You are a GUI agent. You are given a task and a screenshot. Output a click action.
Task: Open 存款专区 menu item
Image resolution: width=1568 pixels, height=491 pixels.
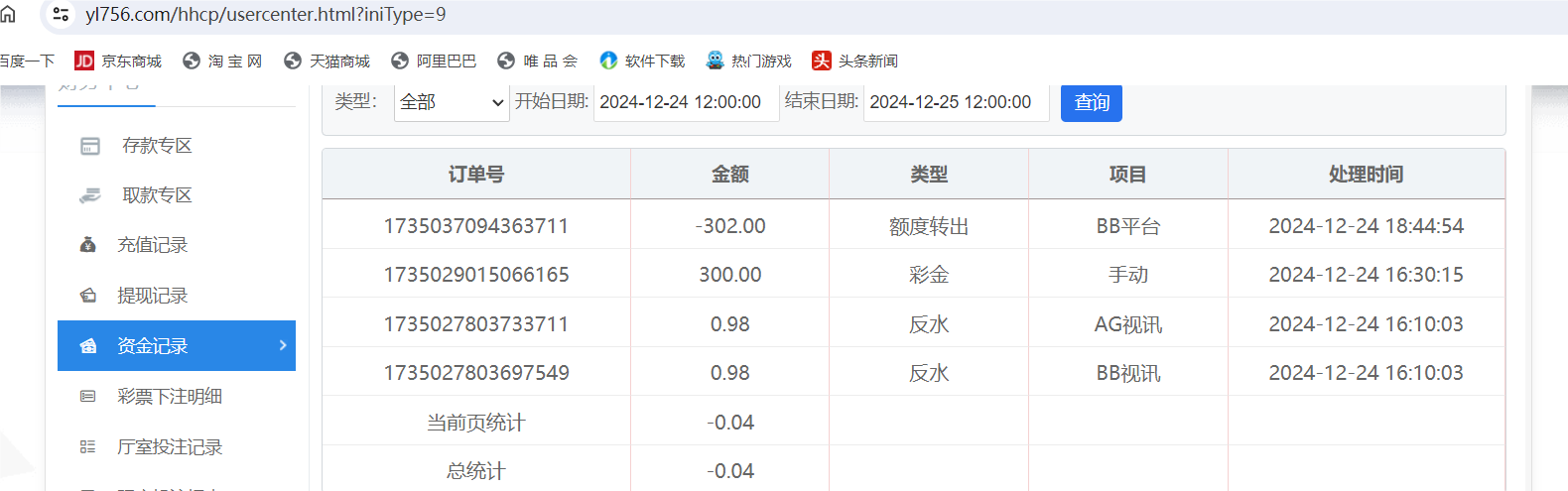[x=157, y=146]
